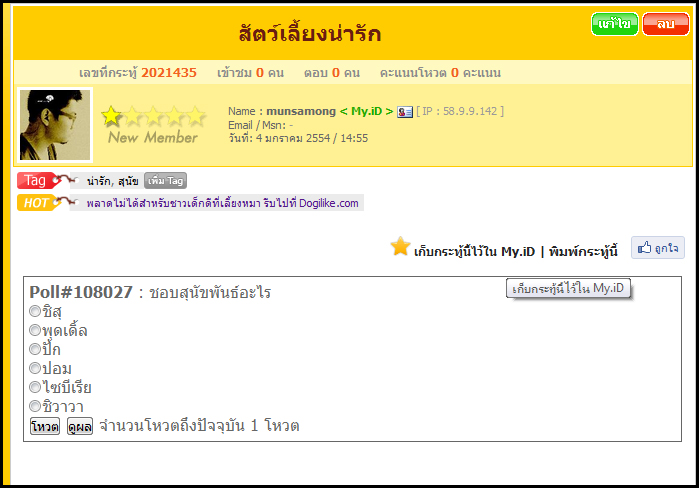Open the poster's avatar photo
Screen dimensions: 699x488
[x=55, y=125]
